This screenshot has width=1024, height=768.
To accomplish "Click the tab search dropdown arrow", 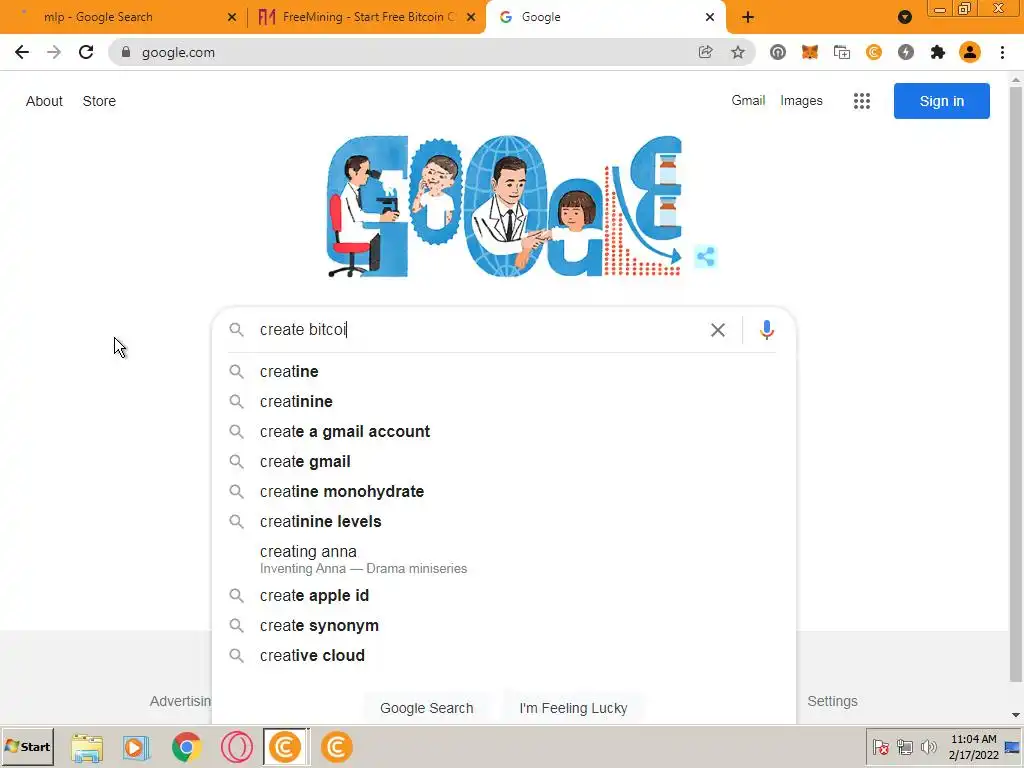I will click(904, 17).
